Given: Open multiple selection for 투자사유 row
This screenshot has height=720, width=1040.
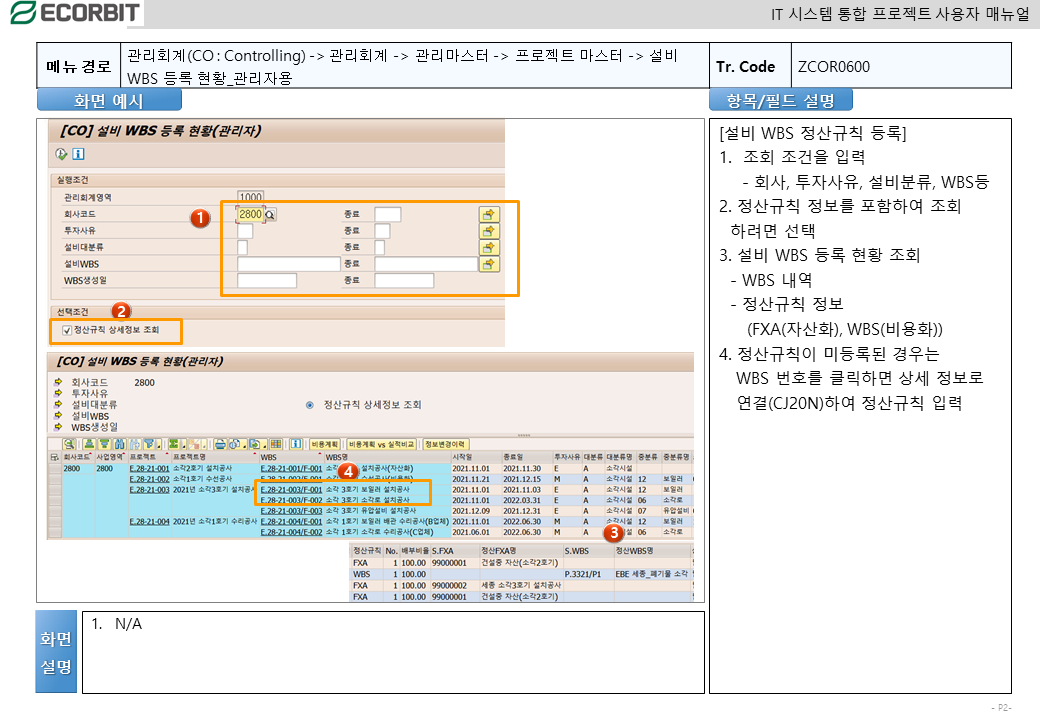Looking at the screenshot, I should click(489, 231).
